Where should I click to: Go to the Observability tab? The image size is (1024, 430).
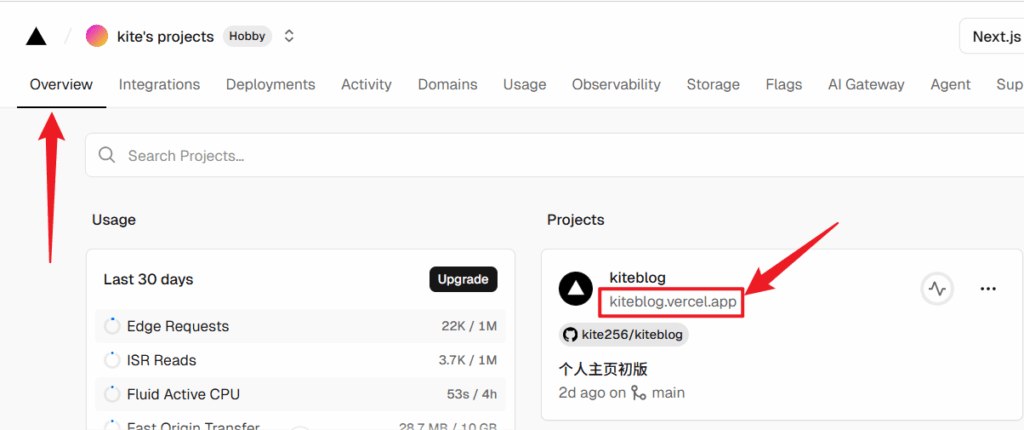click(x=616, y=85)
